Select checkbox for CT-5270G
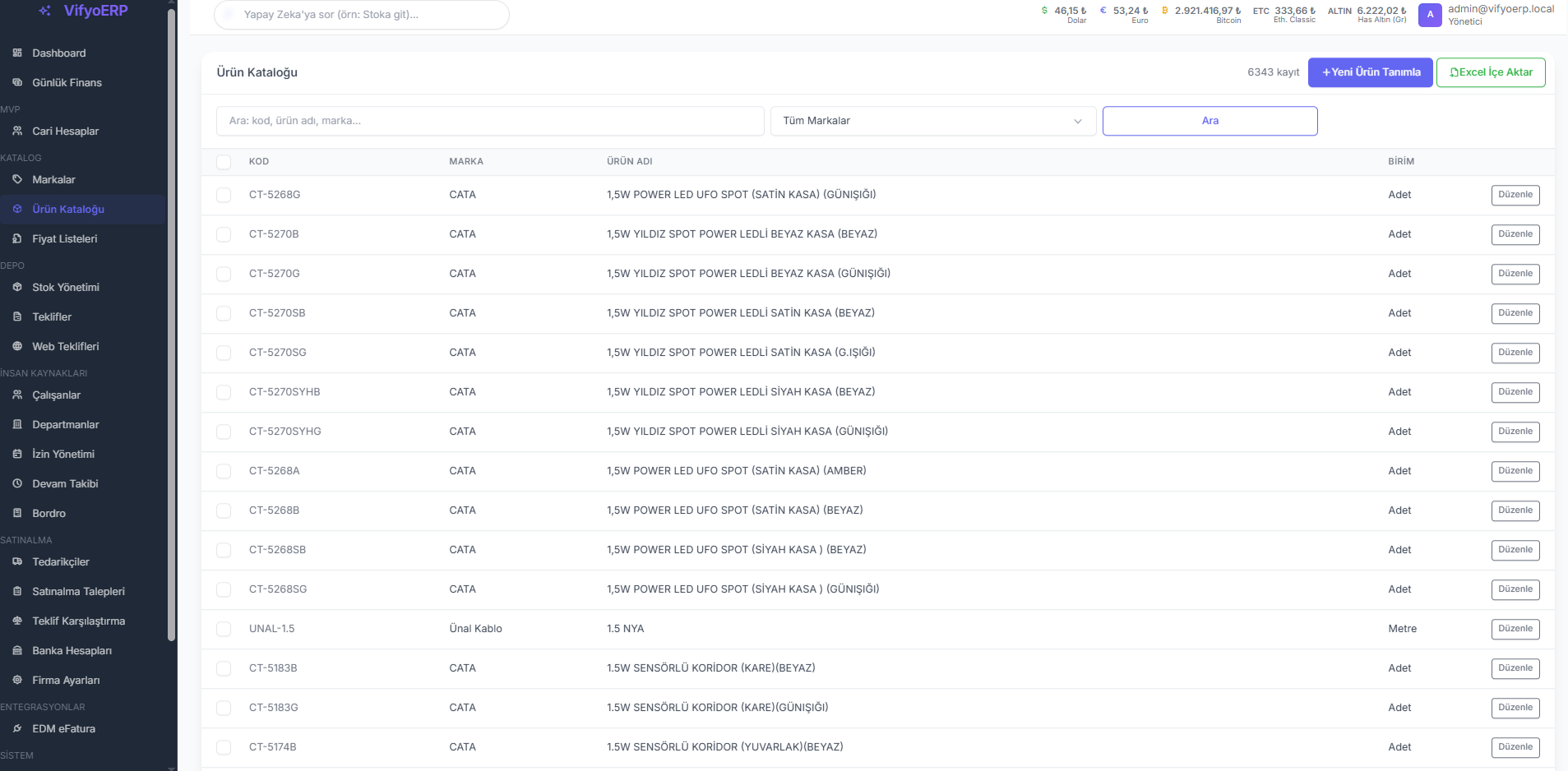The image size is (1568, 771). coord(224,274)
